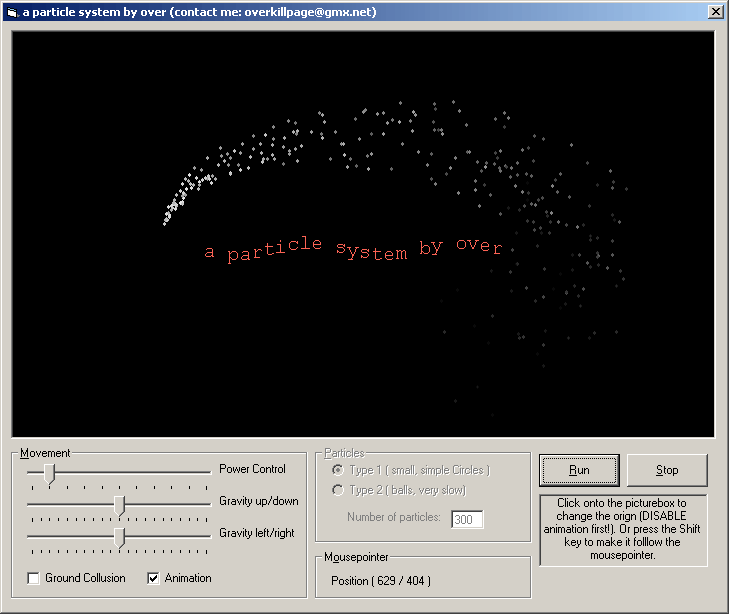Click the Power Control label

coord(252,469)
